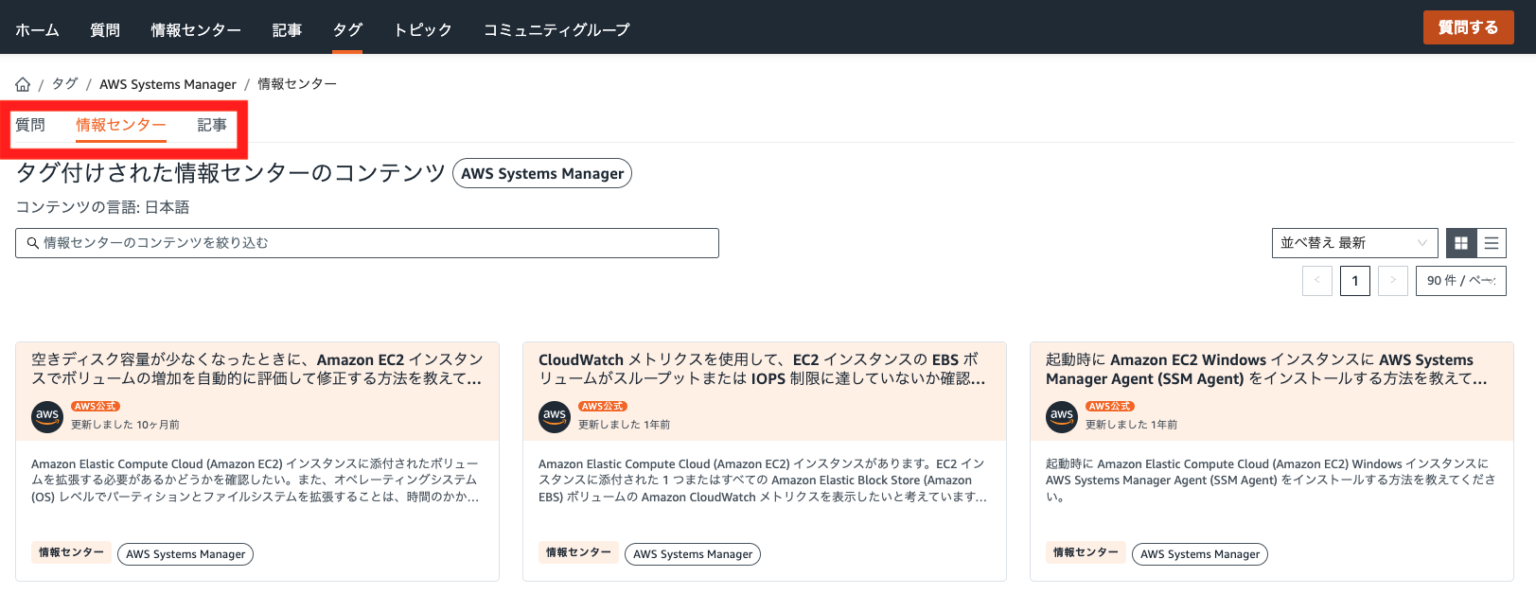The width and height of the screenshot is (1536, 594).
Task: Click the 情報センター content filter input field
Action: tap(366, 242)
